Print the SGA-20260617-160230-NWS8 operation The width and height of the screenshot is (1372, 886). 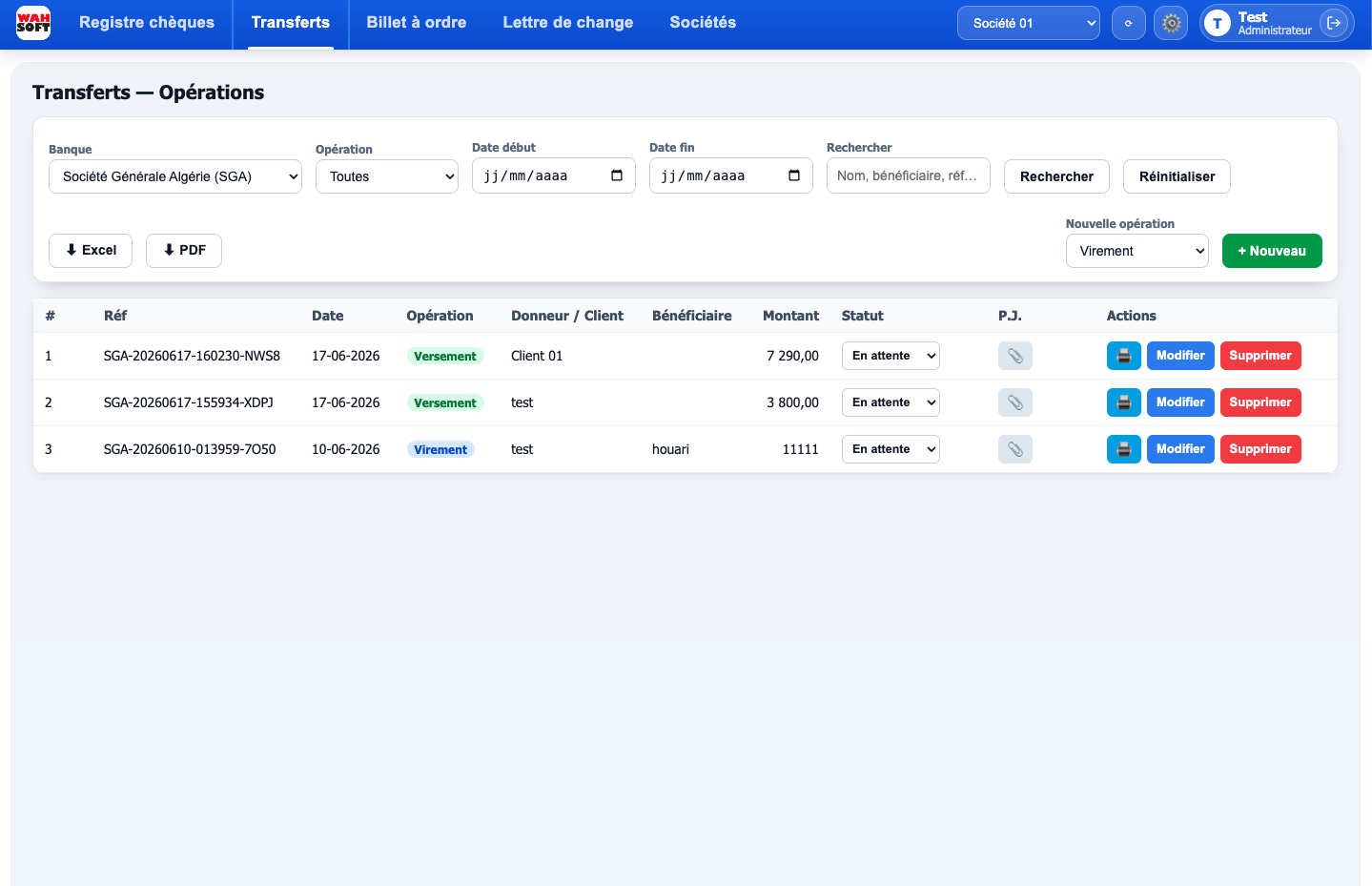1124,356
